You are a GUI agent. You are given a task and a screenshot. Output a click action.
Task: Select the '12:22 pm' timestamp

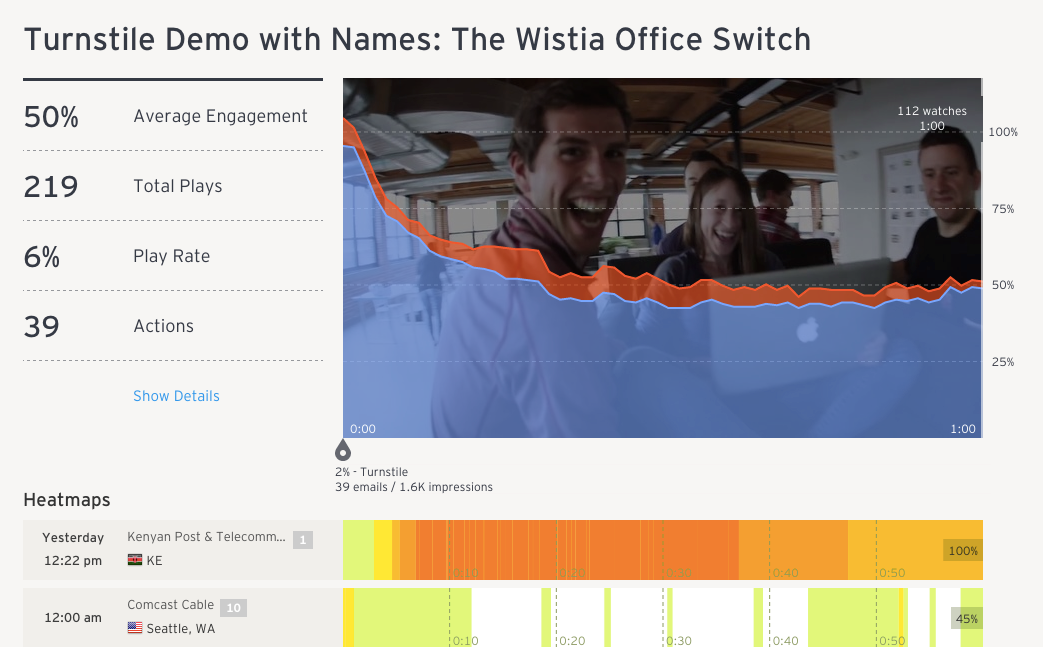coord(73,561)
